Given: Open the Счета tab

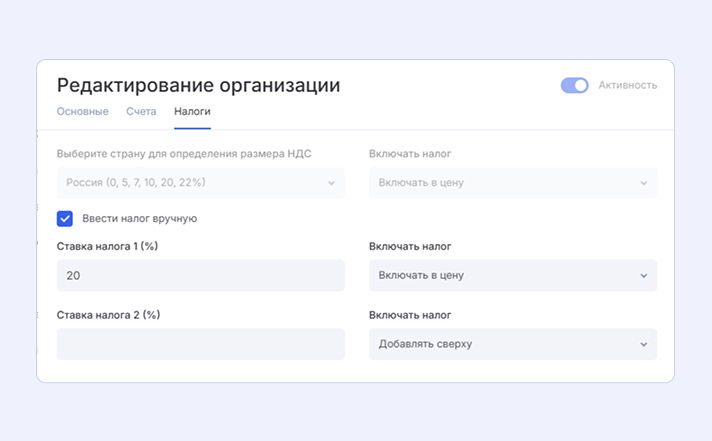Looking at the screenshot, I should tap(141, 111).
